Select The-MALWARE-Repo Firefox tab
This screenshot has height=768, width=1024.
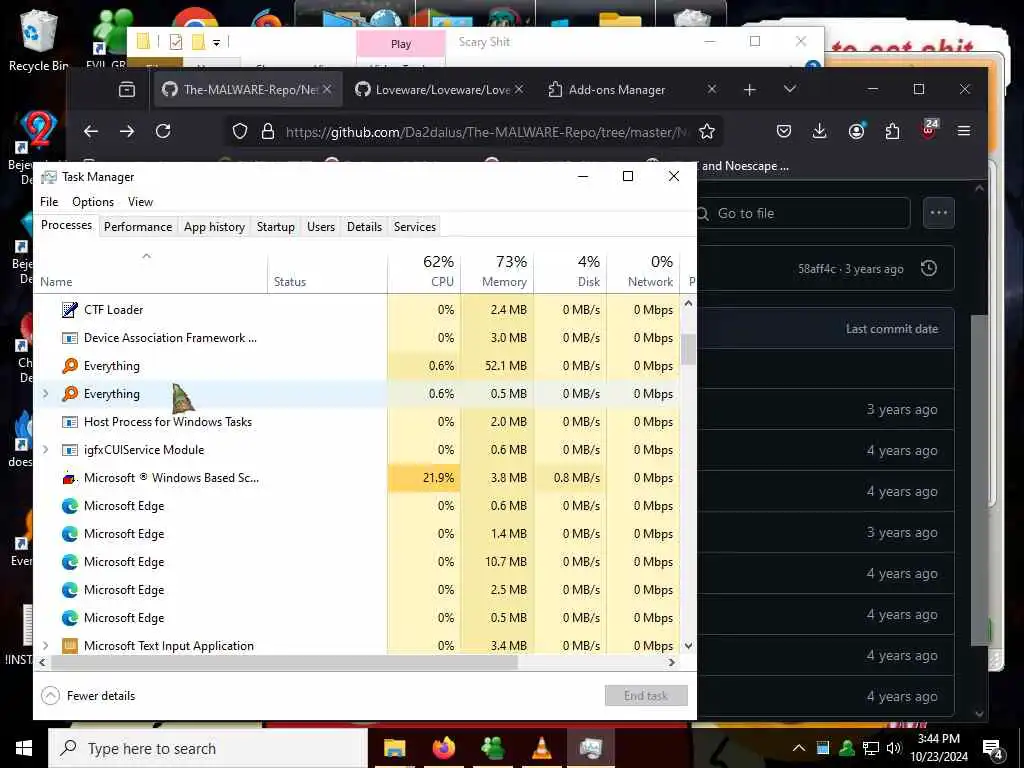click(247, 89)
